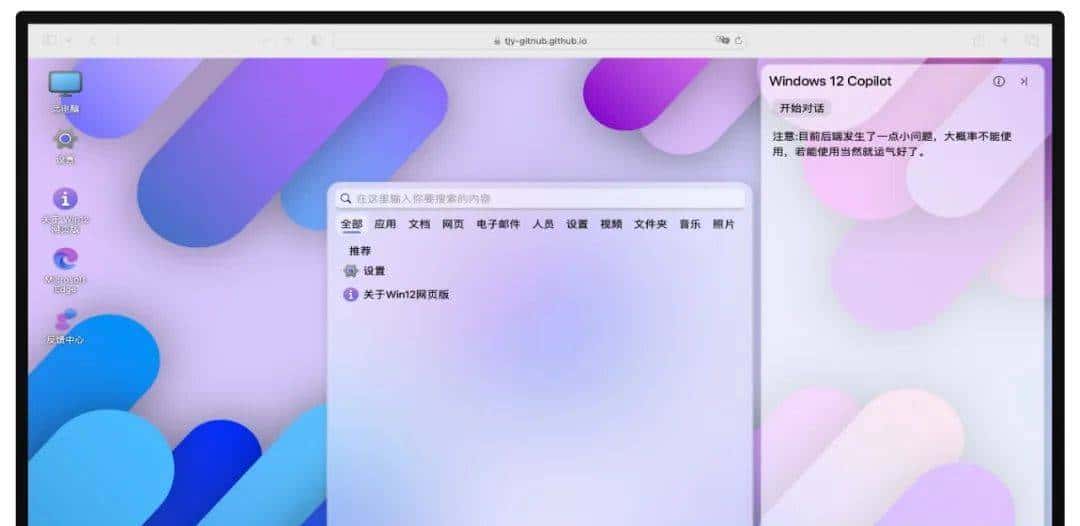
Task: Select the 电子邮件 search tab
Action: click(x=498, y=224)
